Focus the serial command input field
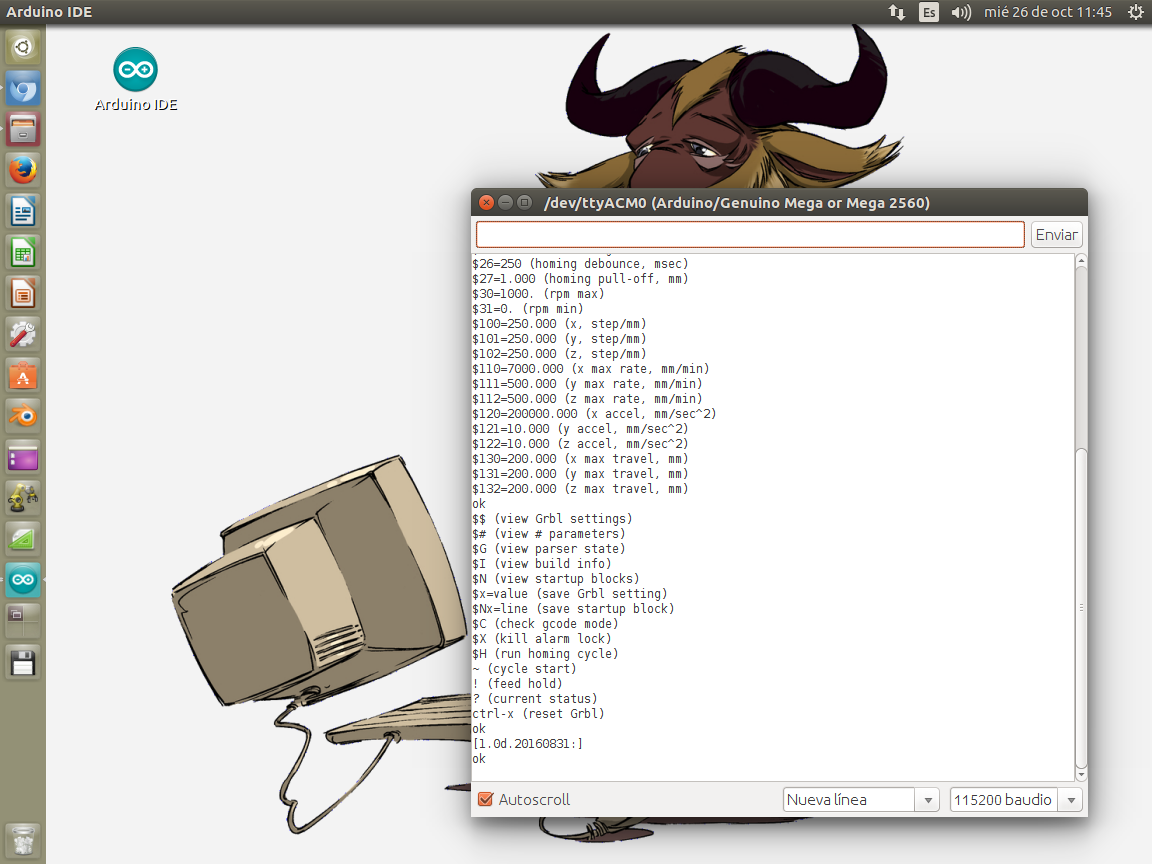The image size is (1152, 864). [750, 235]
